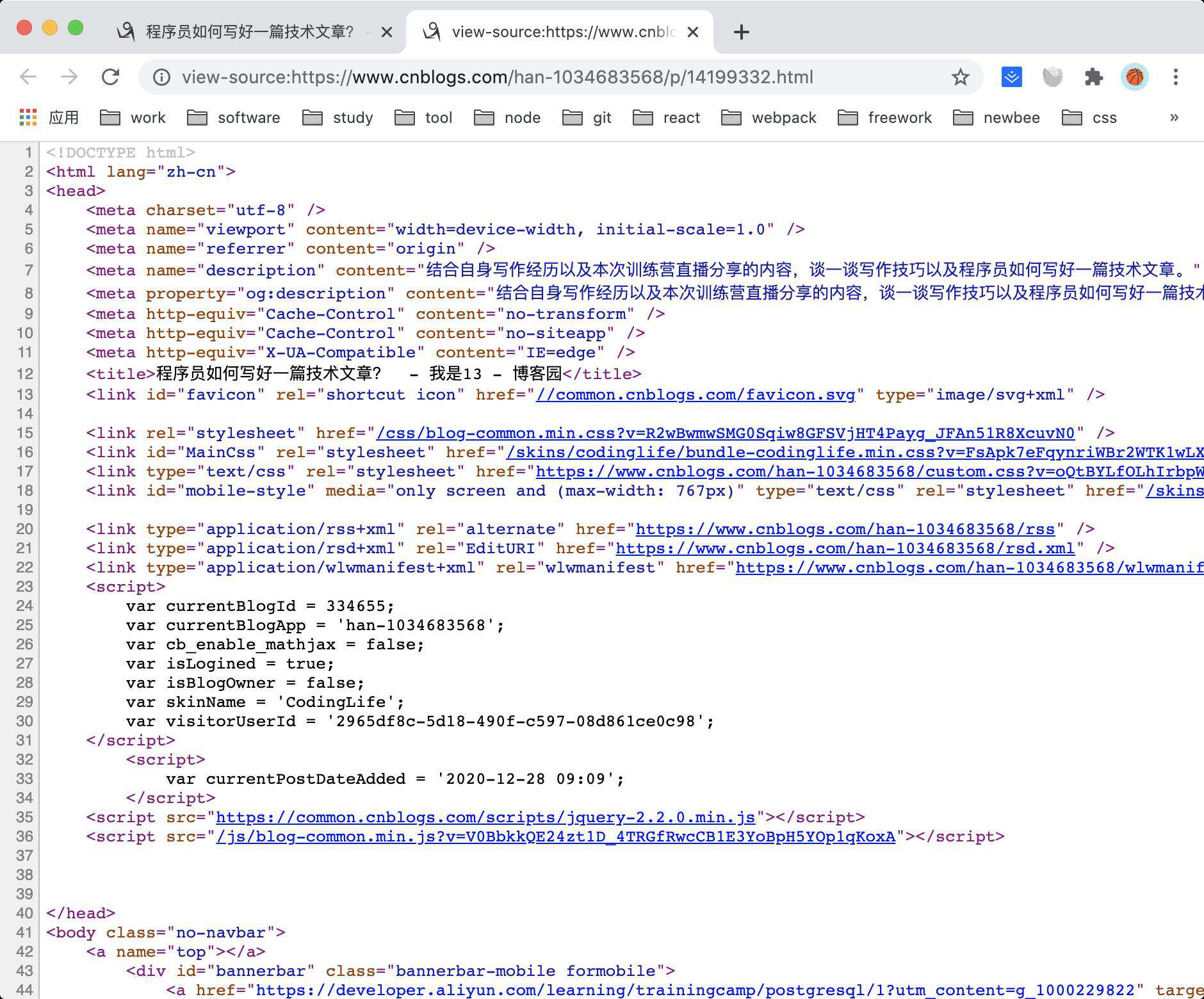Open the rsd.xml link on line 21
The width and height of the screenshot is (1204, 999).
click(845, 548)
